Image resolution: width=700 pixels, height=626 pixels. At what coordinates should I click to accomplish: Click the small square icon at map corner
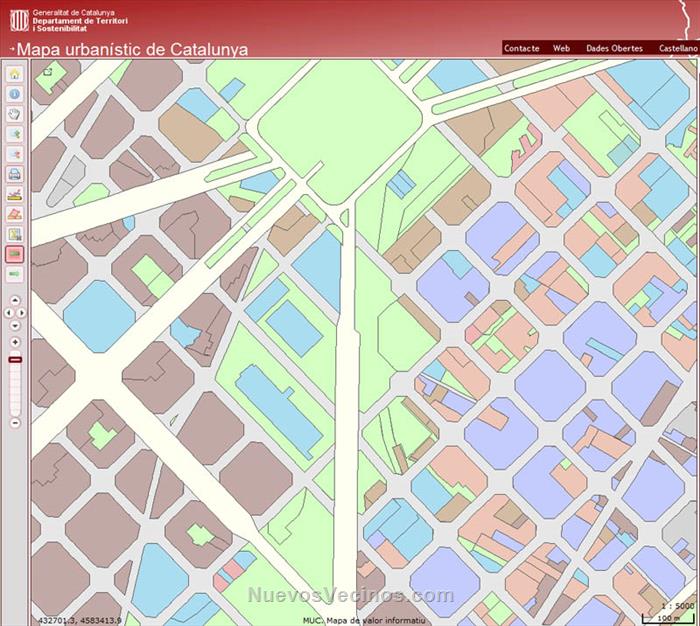(46, 72)
